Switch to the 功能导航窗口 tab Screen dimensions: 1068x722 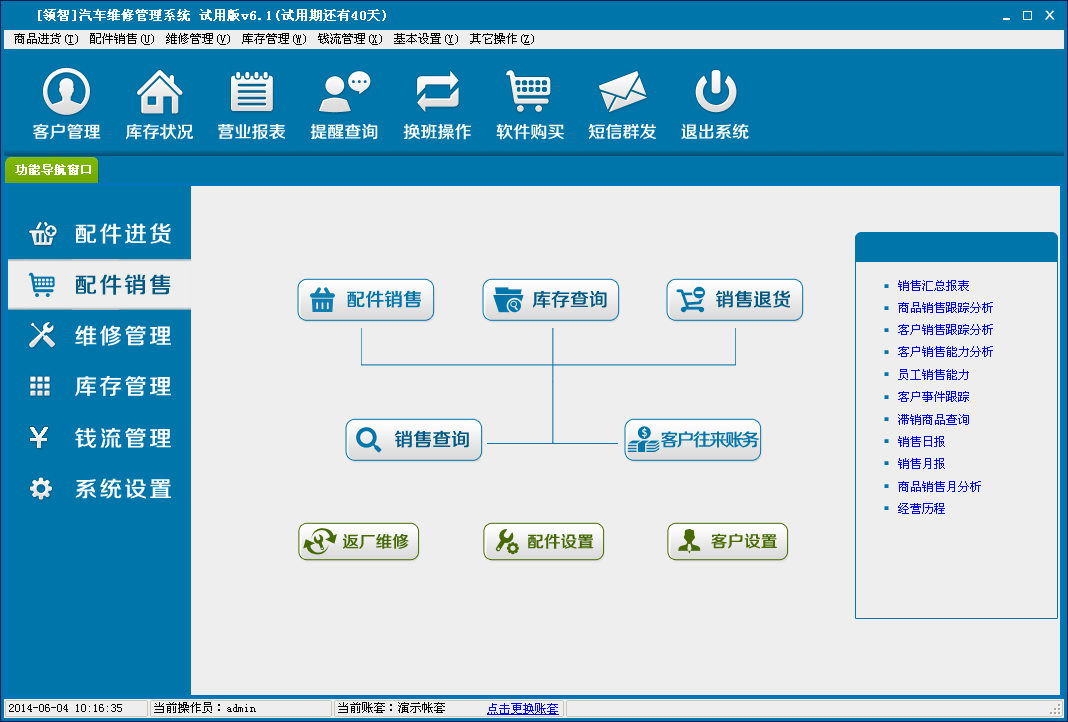click(x=53, y=170)
